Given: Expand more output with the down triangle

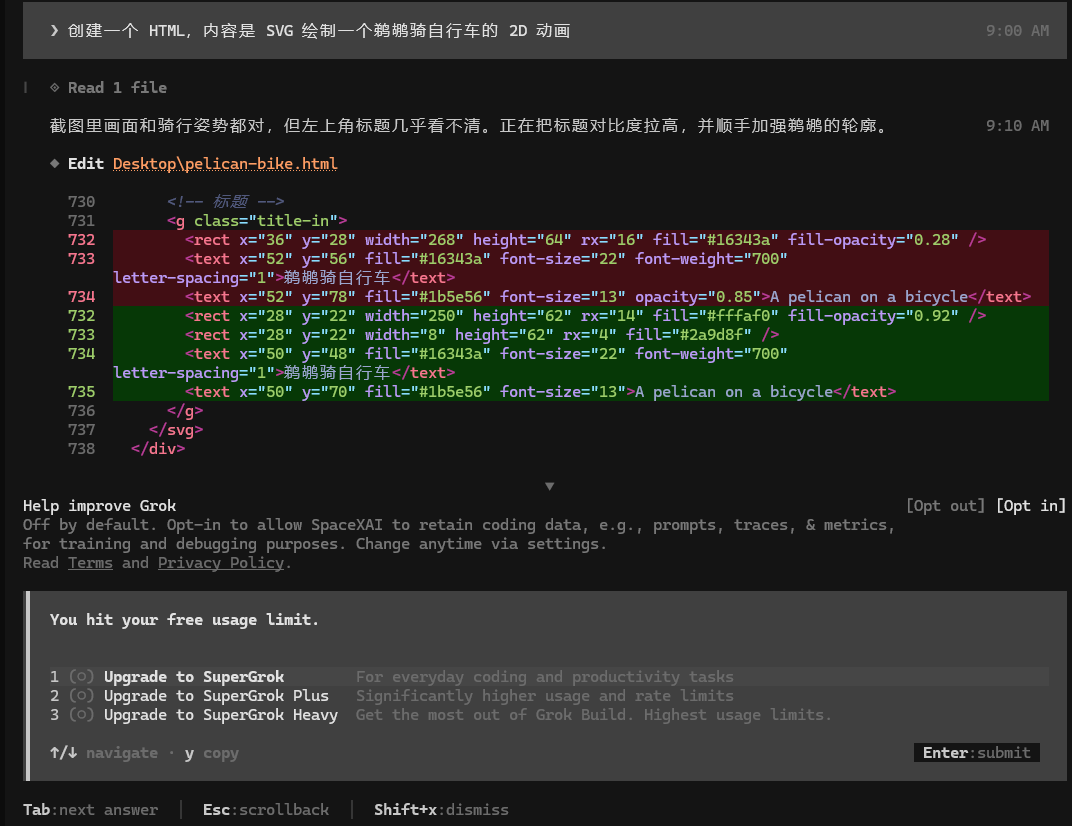Looking at the screenshot, I should 550,486.
